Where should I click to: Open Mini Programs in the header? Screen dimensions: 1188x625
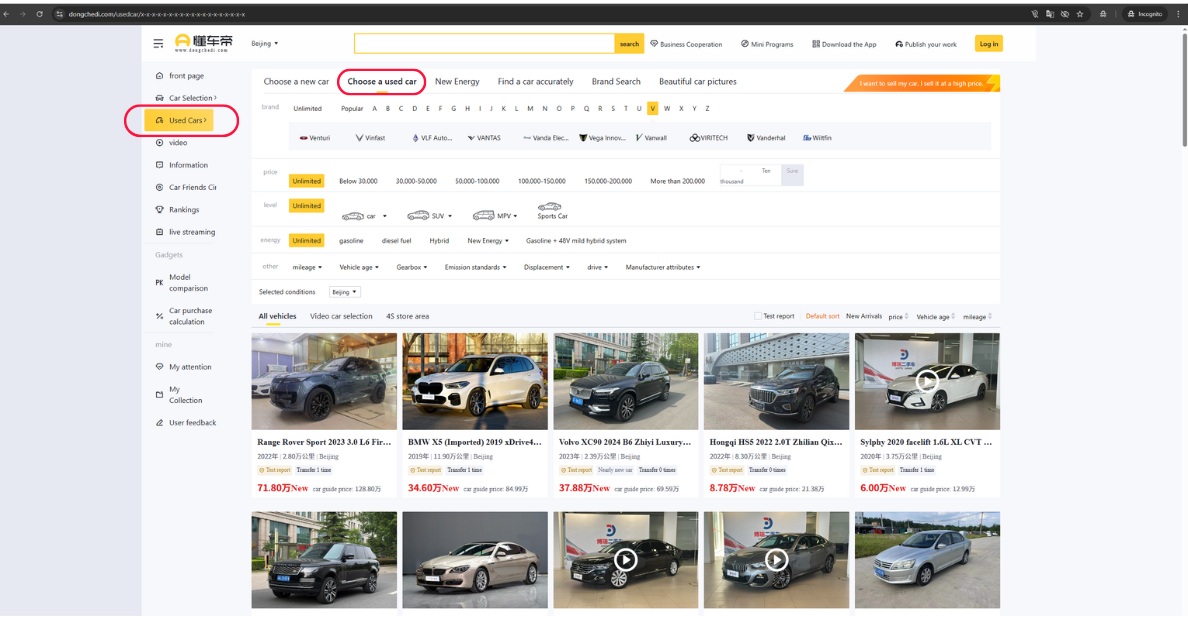[767, 44]
